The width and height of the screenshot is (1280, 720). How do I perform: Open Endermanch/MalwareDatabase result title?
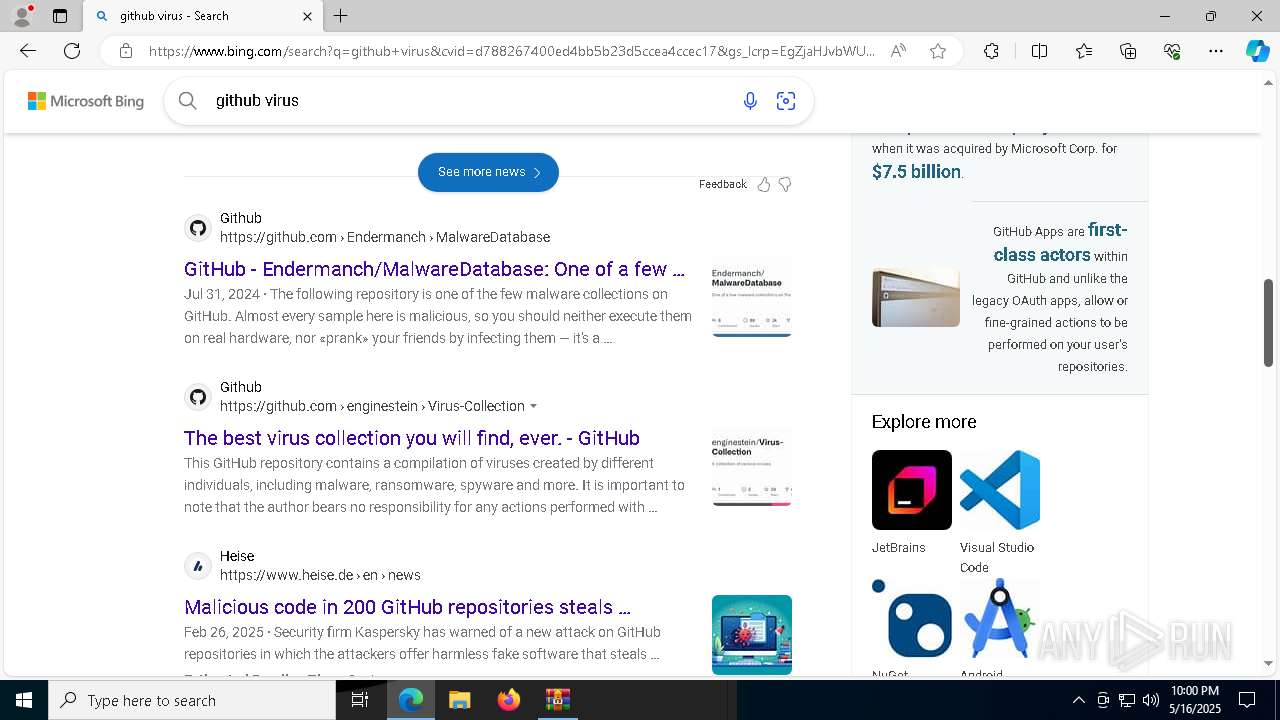434,269
